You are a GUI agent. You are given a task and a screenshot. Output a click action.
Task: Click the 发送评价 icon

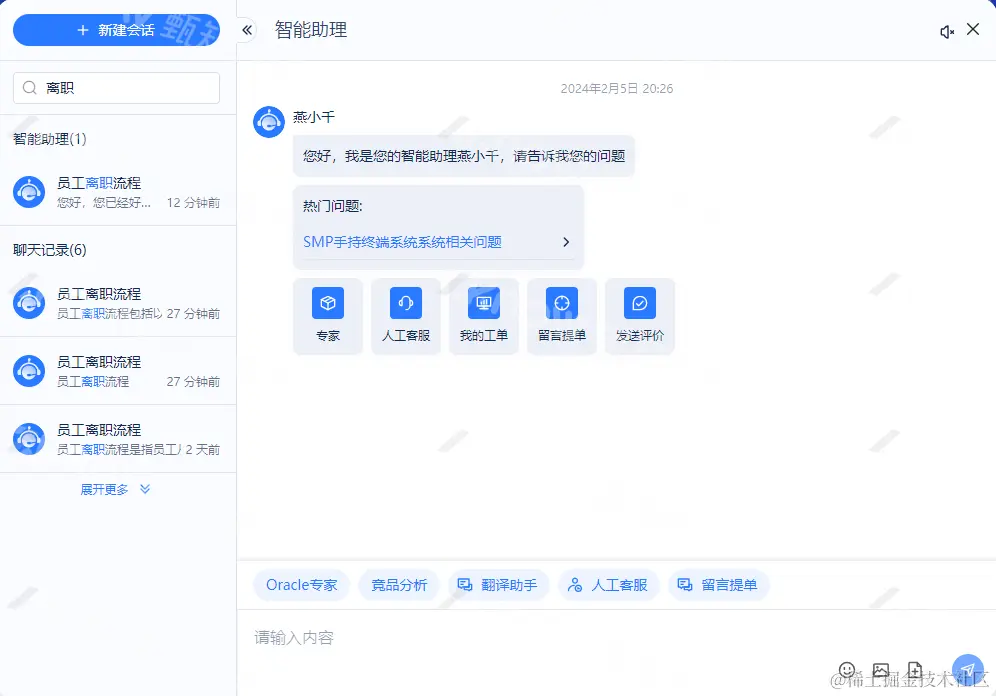(x=639, y=315)
